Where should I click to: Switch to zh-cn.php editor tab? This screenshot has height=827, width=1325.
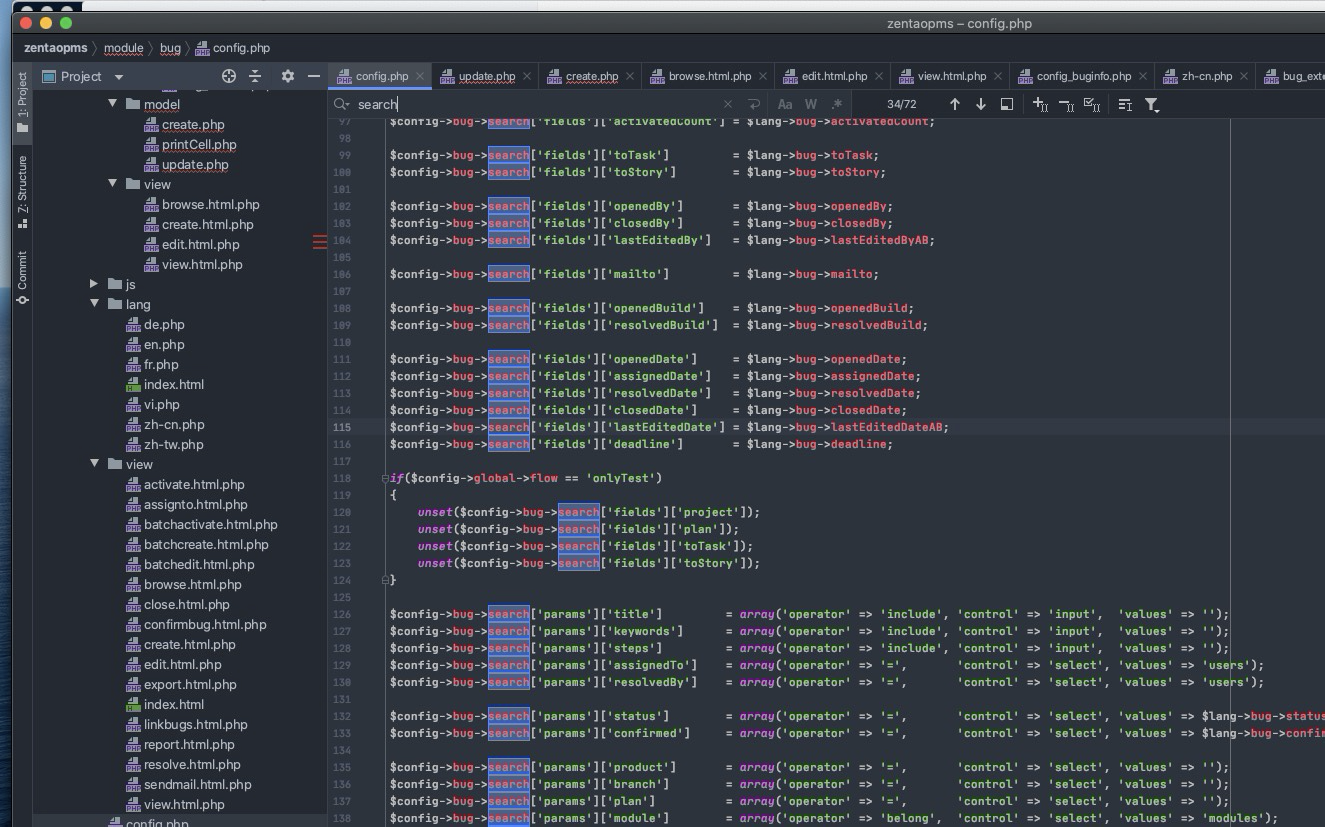[x=1207, y=76]
